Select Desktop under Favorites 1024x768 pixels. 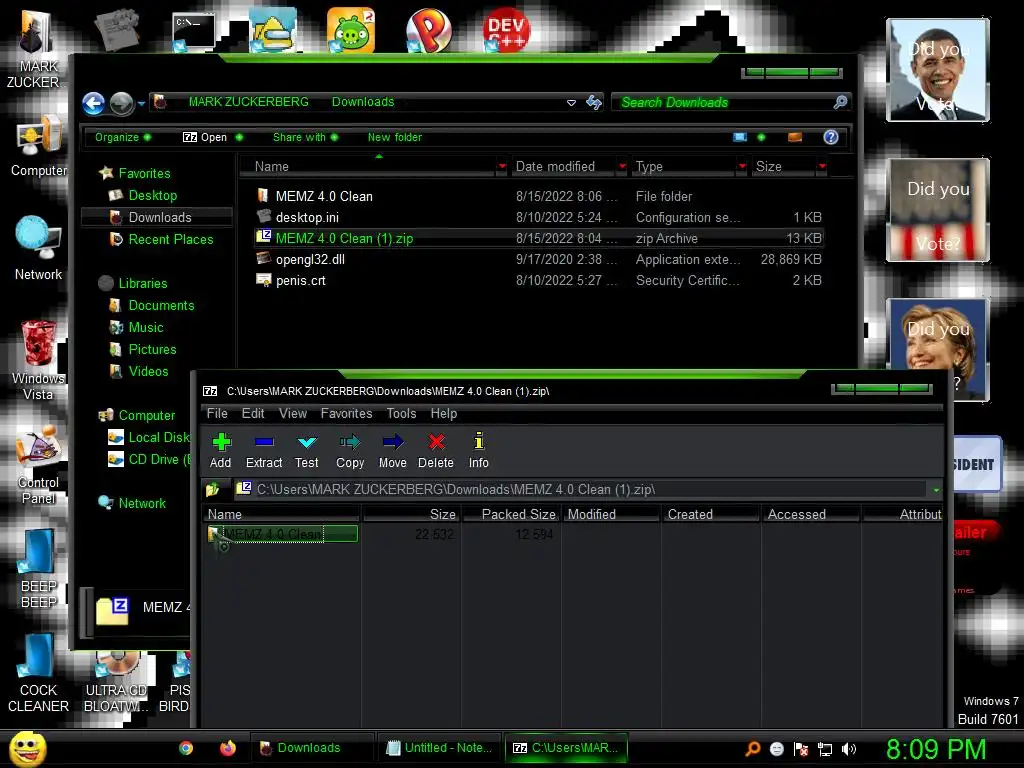pos(153,195)
